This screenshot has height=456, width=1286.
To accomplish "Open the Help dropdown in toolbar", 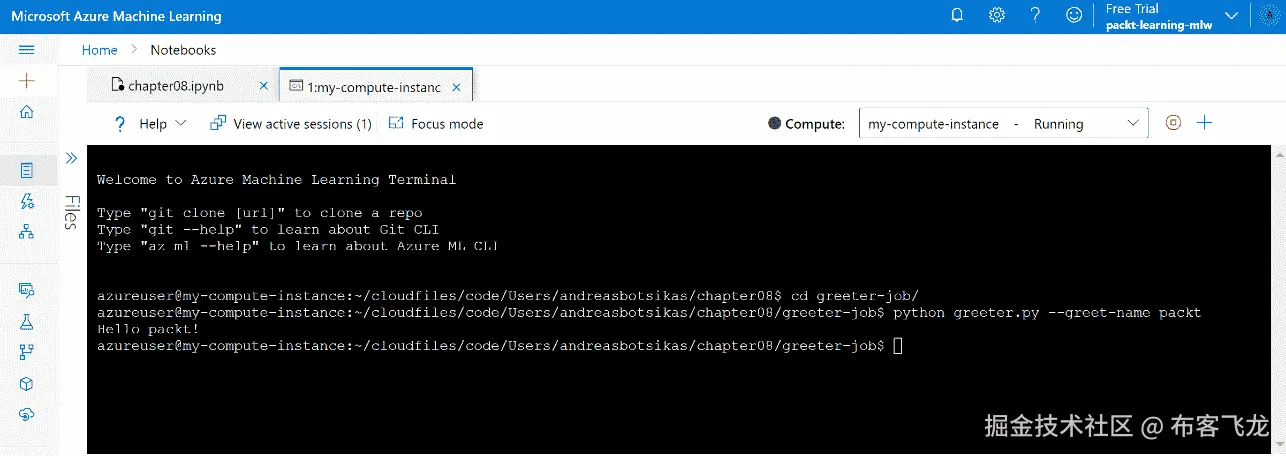I will 150,124.
